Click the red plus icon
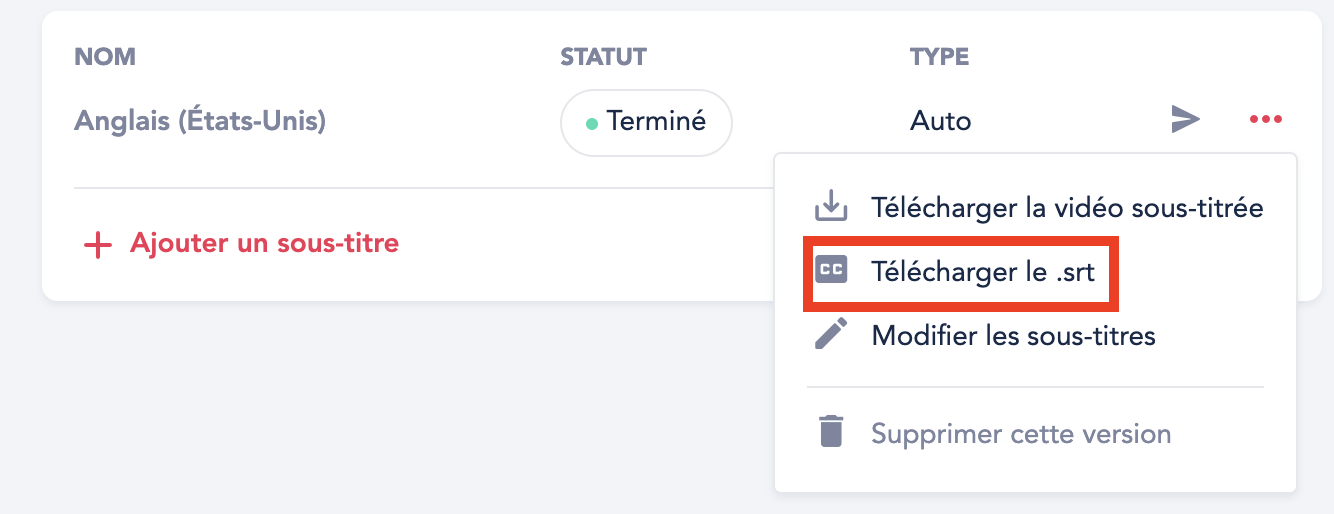This screenshot has width=1334, height=514. pyautogui.click(x=97, y=244)
